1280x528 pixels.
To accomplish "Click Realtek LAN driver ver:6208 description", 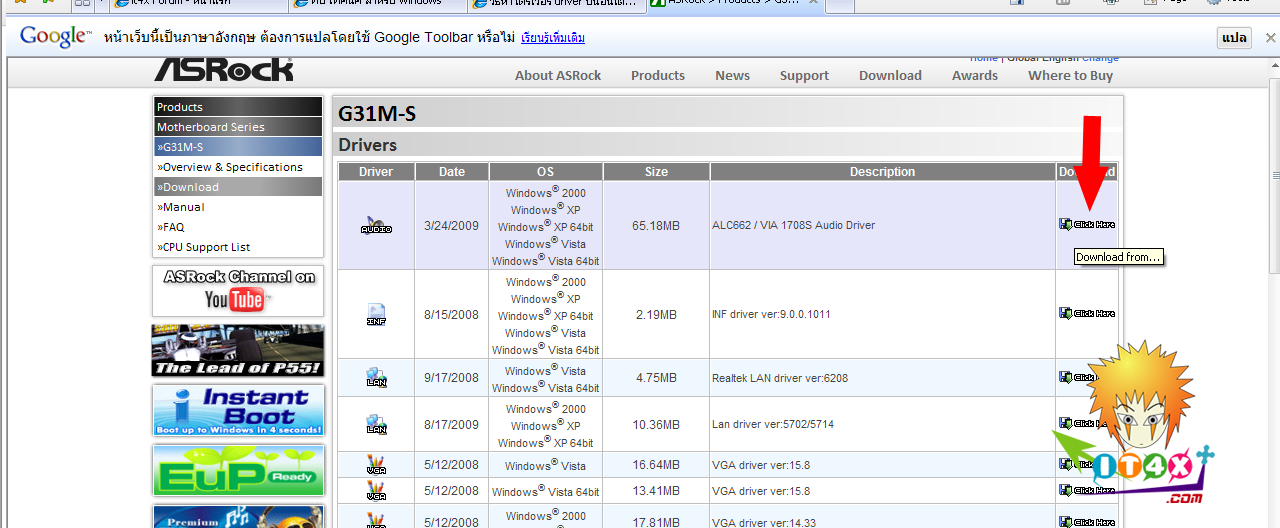I will pyautogui.click(x=780, y=379).
